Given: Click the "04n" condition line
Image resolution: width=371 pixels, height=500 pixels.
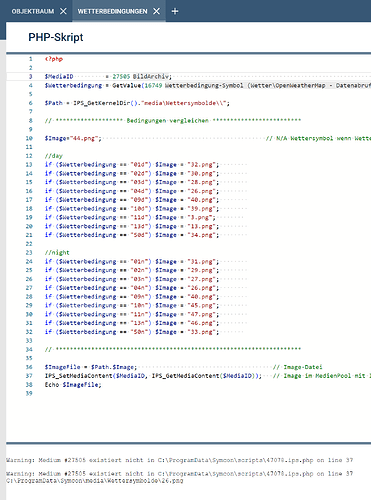Looking at the screenshot, I should click(132, 288).
